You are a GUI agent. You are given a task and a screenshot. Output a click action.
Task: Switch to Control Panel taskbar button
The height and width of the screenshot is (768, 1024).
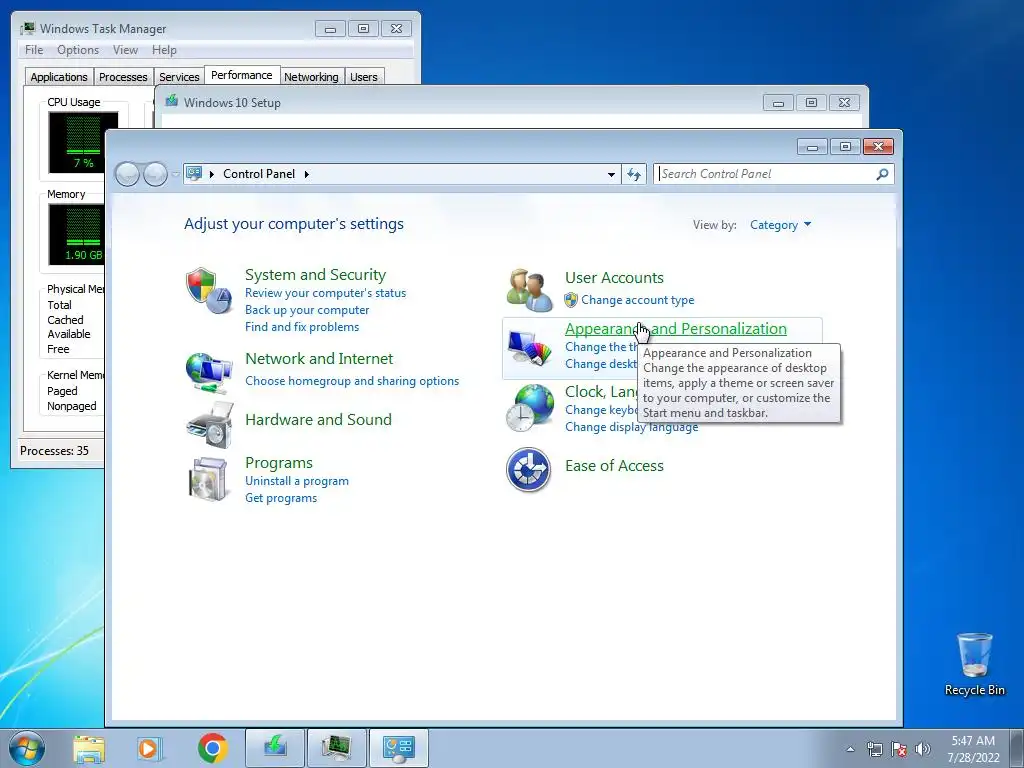point(399,748)
